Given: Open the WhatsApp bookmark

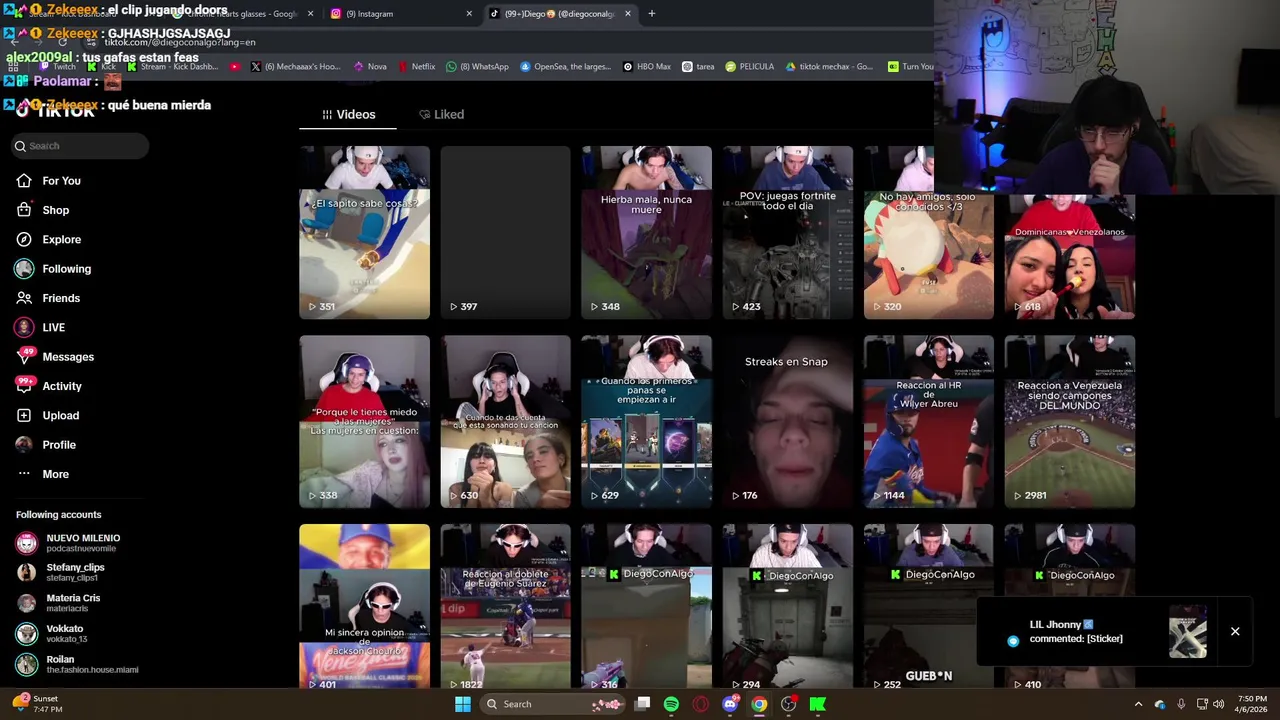Looking at the screenshot, I should (x=477, y=67).
